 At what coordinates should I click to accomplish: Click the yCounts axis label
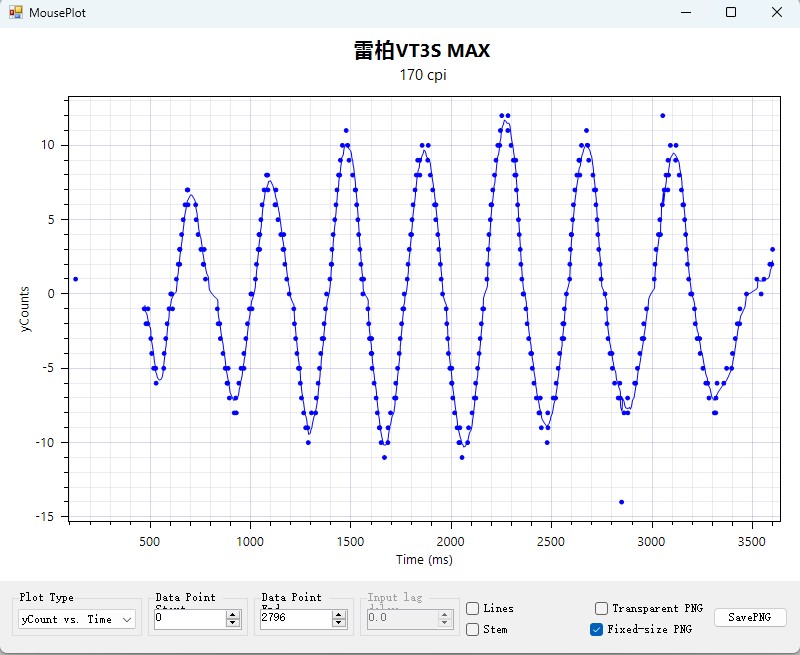pyautogui.click(x=24, y=309)
